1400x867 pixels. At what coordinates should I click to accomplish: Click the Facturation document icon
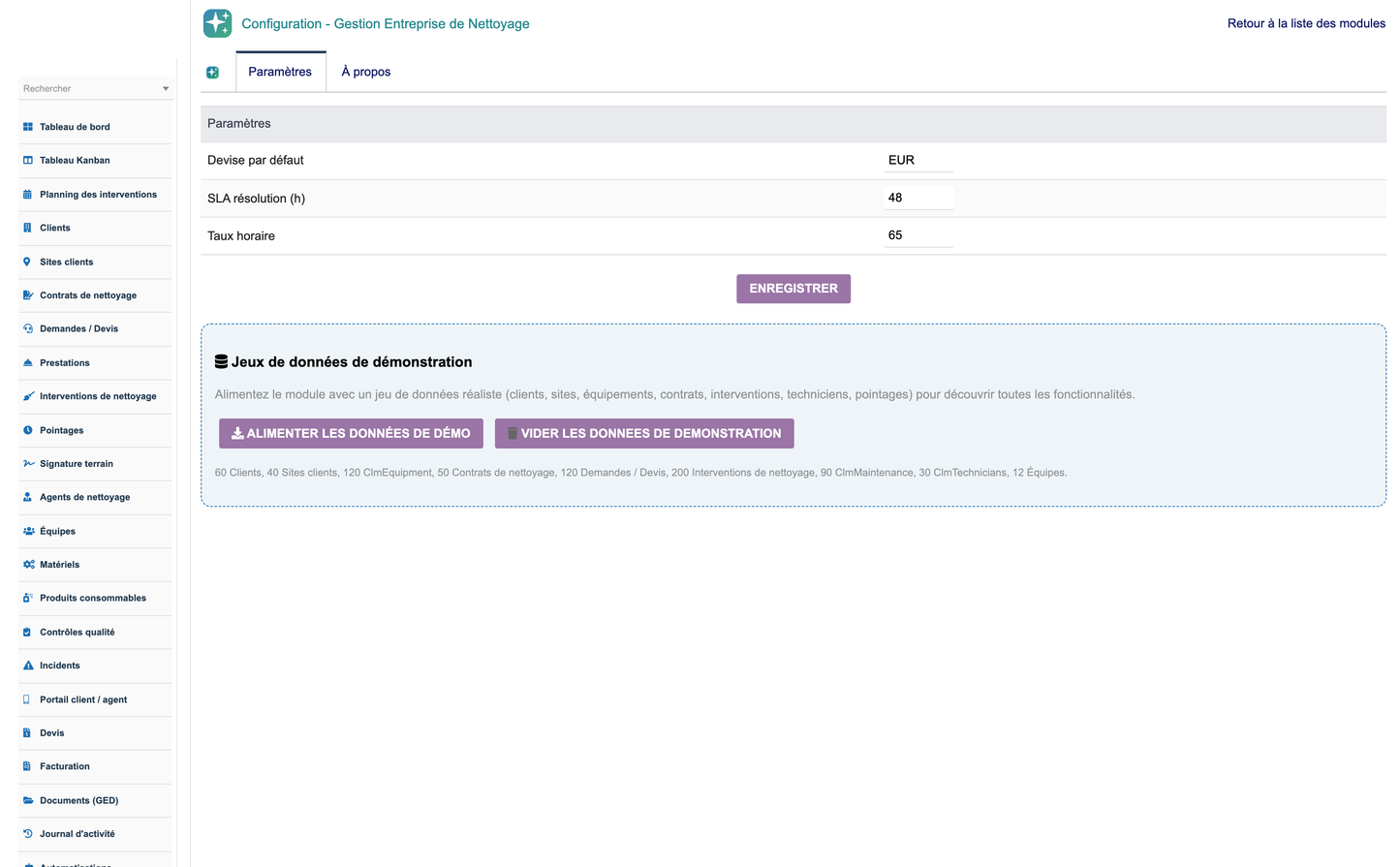(x=28, y=766)
